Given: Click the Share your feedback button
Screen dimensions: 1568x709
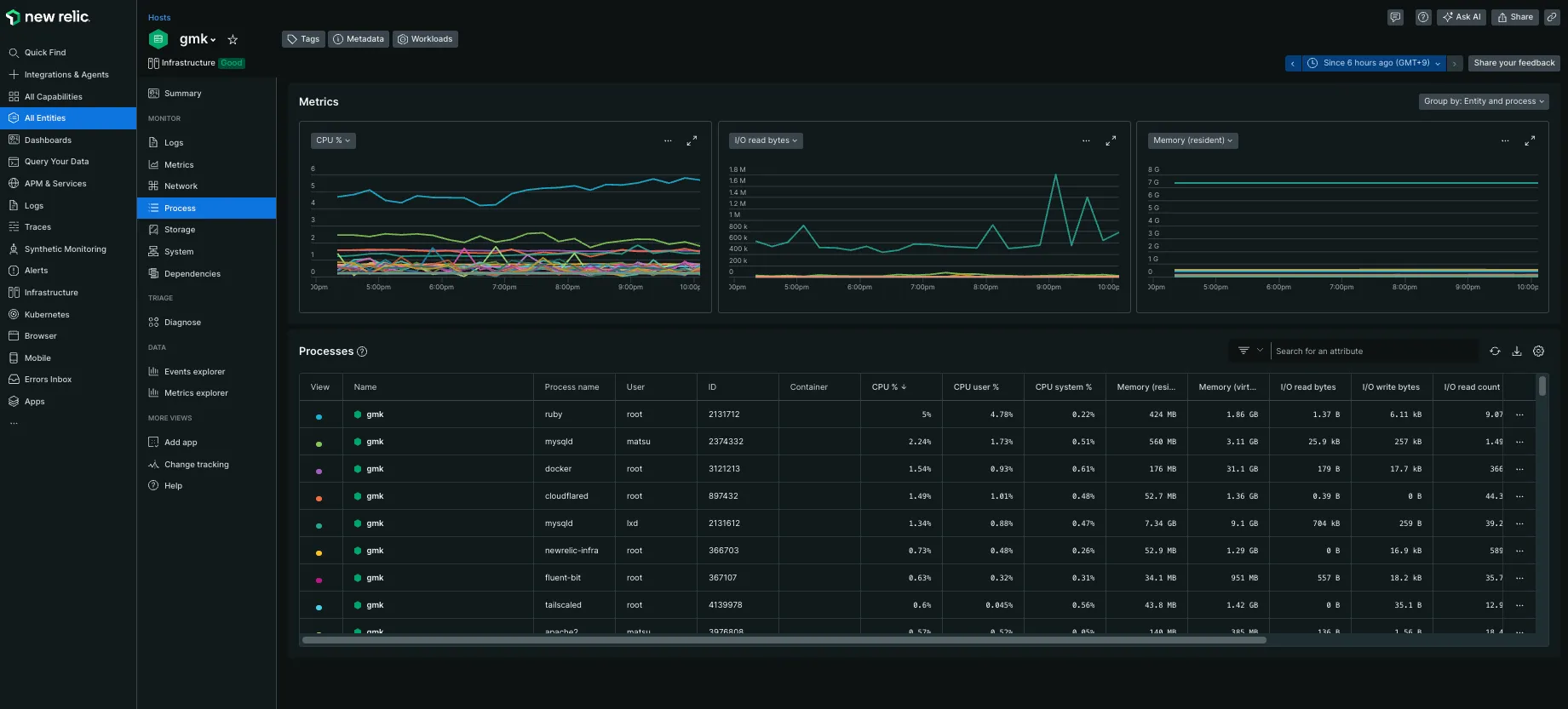Looking at the screenshot, I should pos(1513,63).
